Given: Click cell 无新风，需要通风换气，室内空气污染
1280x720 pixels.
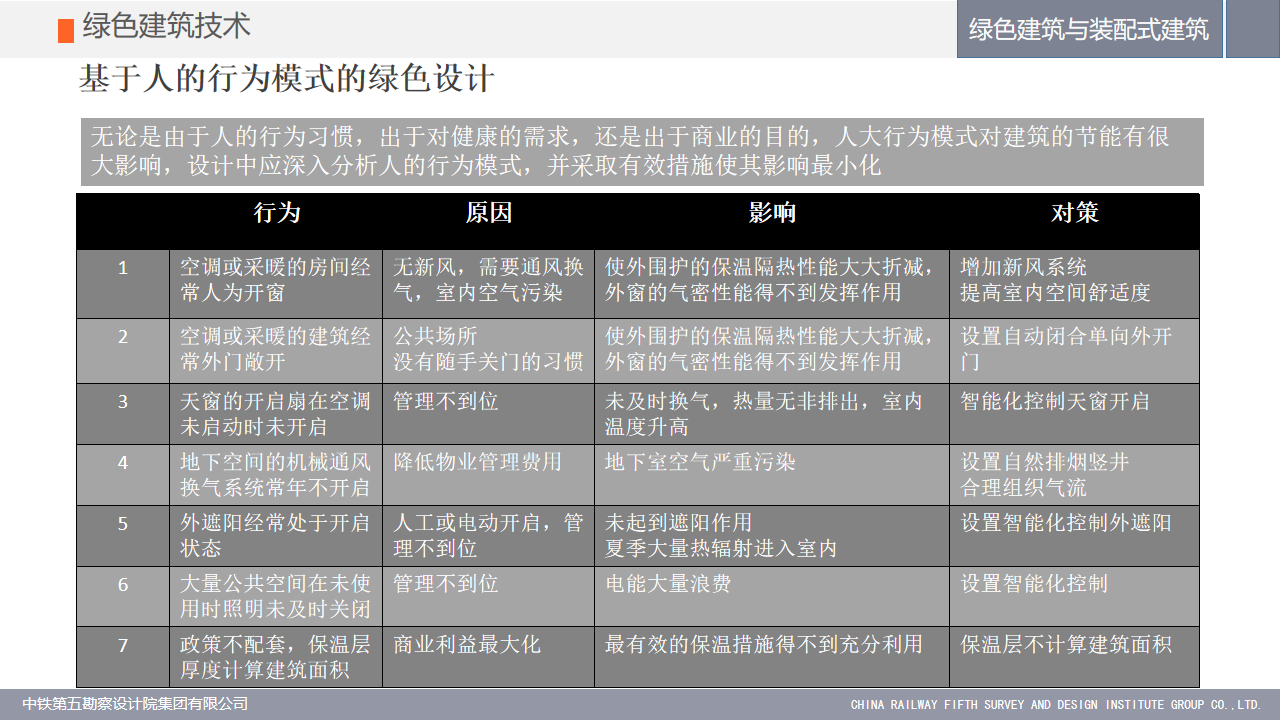Looking at the screenshot, I should click(488, 284).
